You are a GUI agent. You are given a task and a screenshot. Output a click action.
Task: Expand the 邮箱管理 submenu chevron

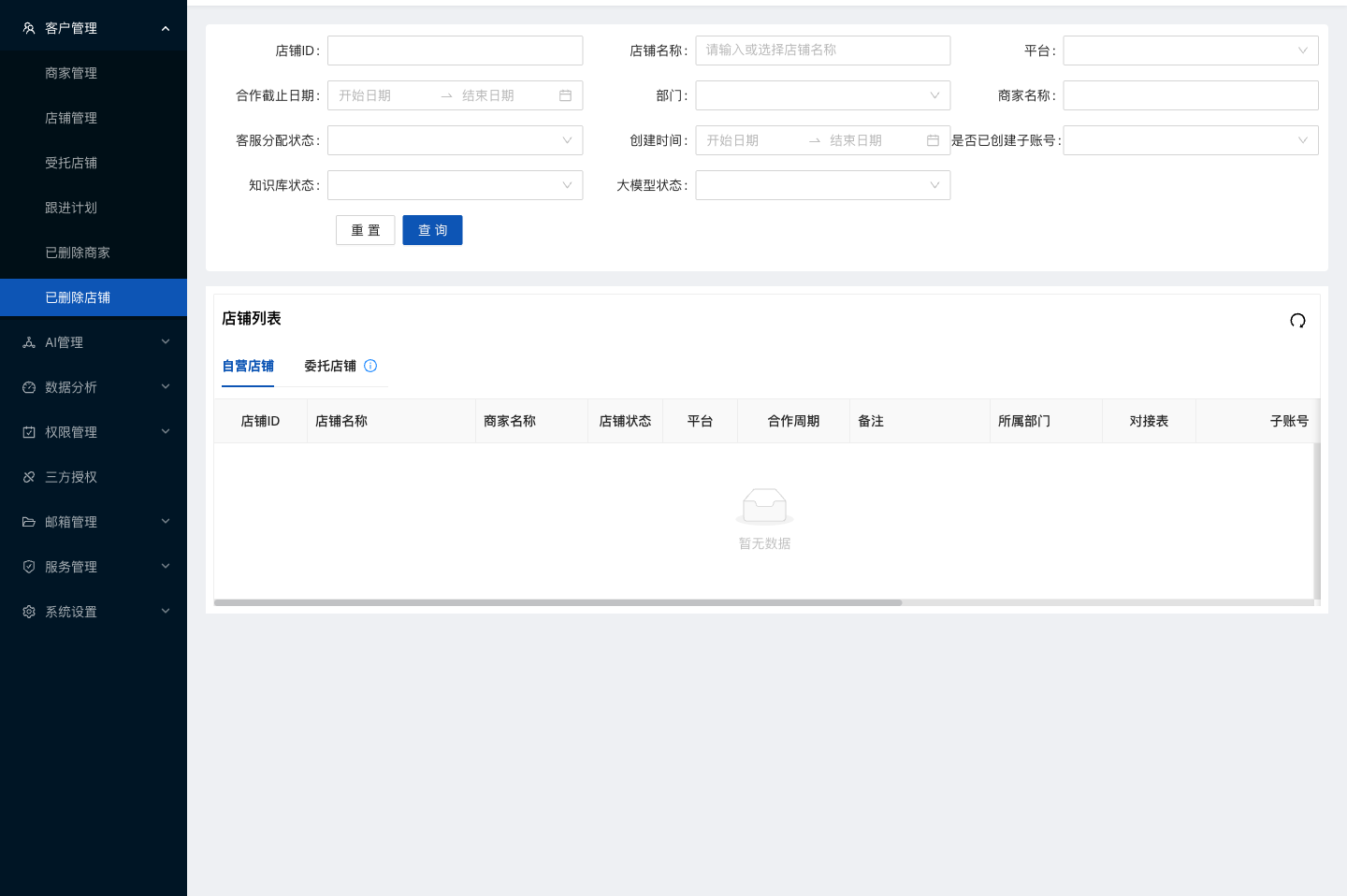166,522
